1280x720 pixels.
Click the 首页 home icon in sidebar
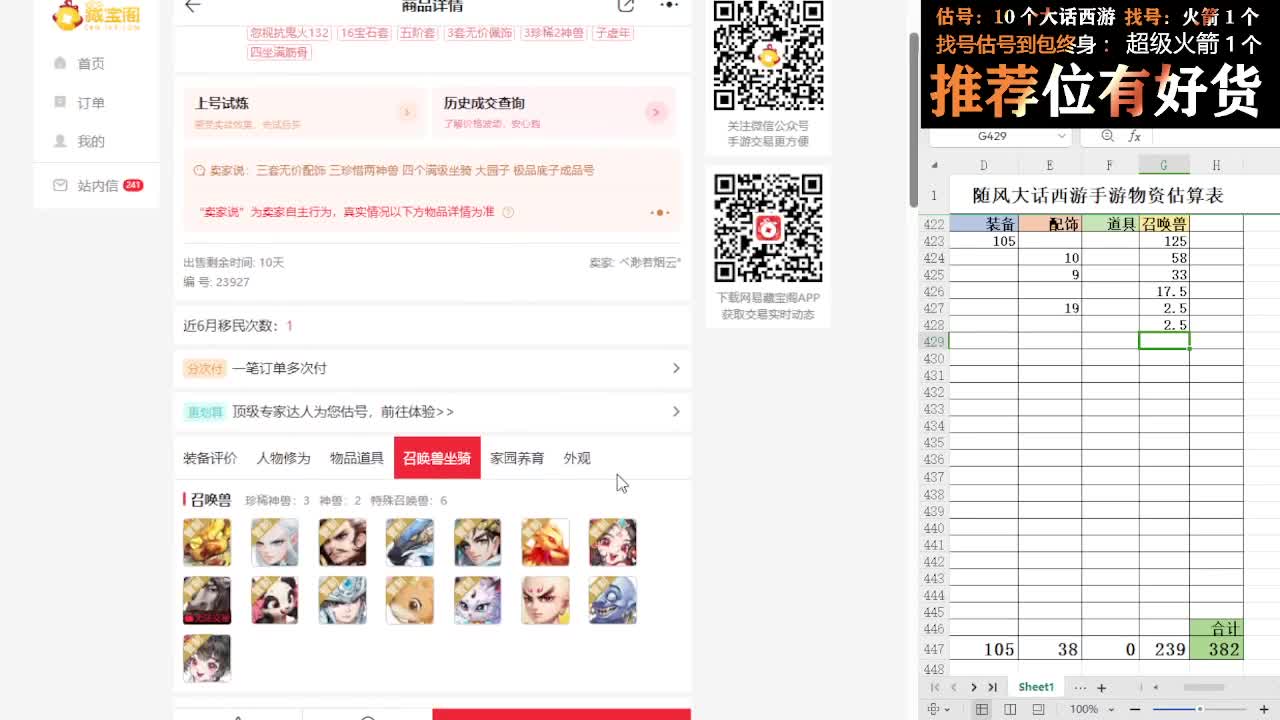point(61,62)
